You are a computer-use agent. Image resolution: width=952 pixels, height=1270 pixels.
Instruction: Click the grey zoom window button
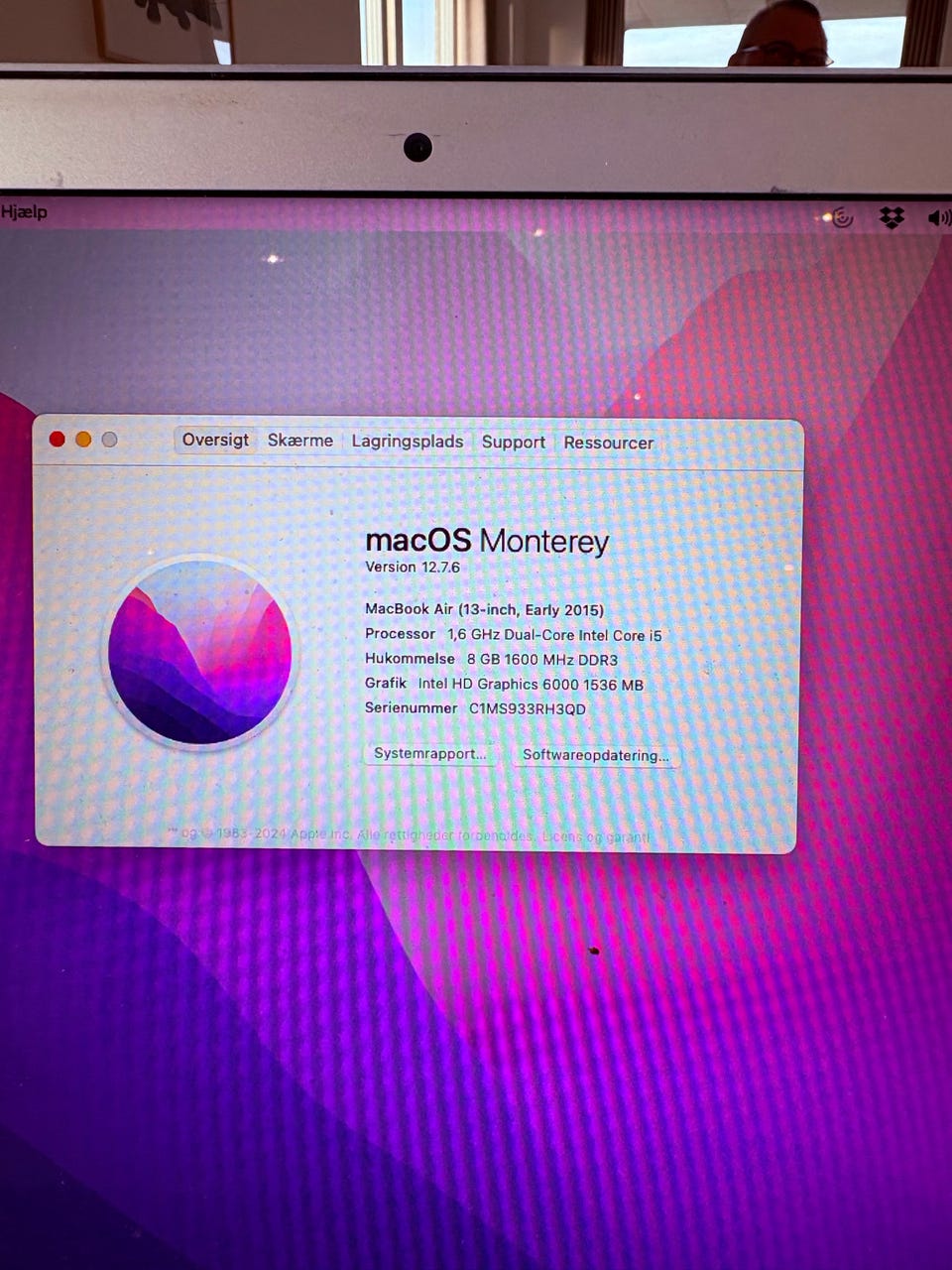109,439
